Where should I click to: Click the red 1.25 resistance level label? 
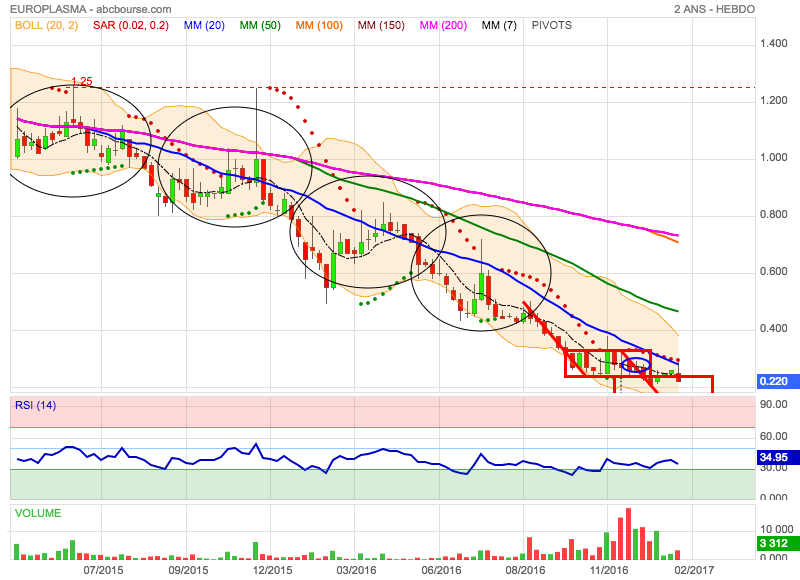click(x=82, y=81)
